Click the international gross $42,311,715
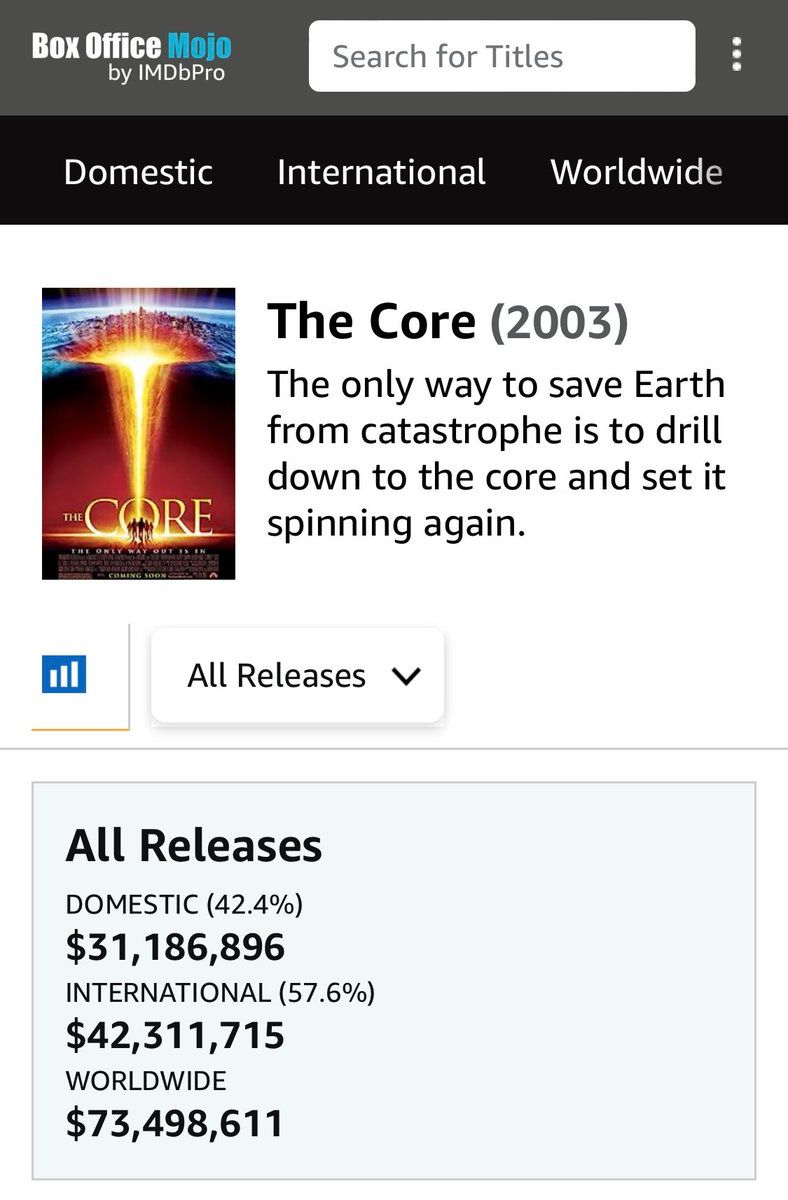 pos(175,1035)
